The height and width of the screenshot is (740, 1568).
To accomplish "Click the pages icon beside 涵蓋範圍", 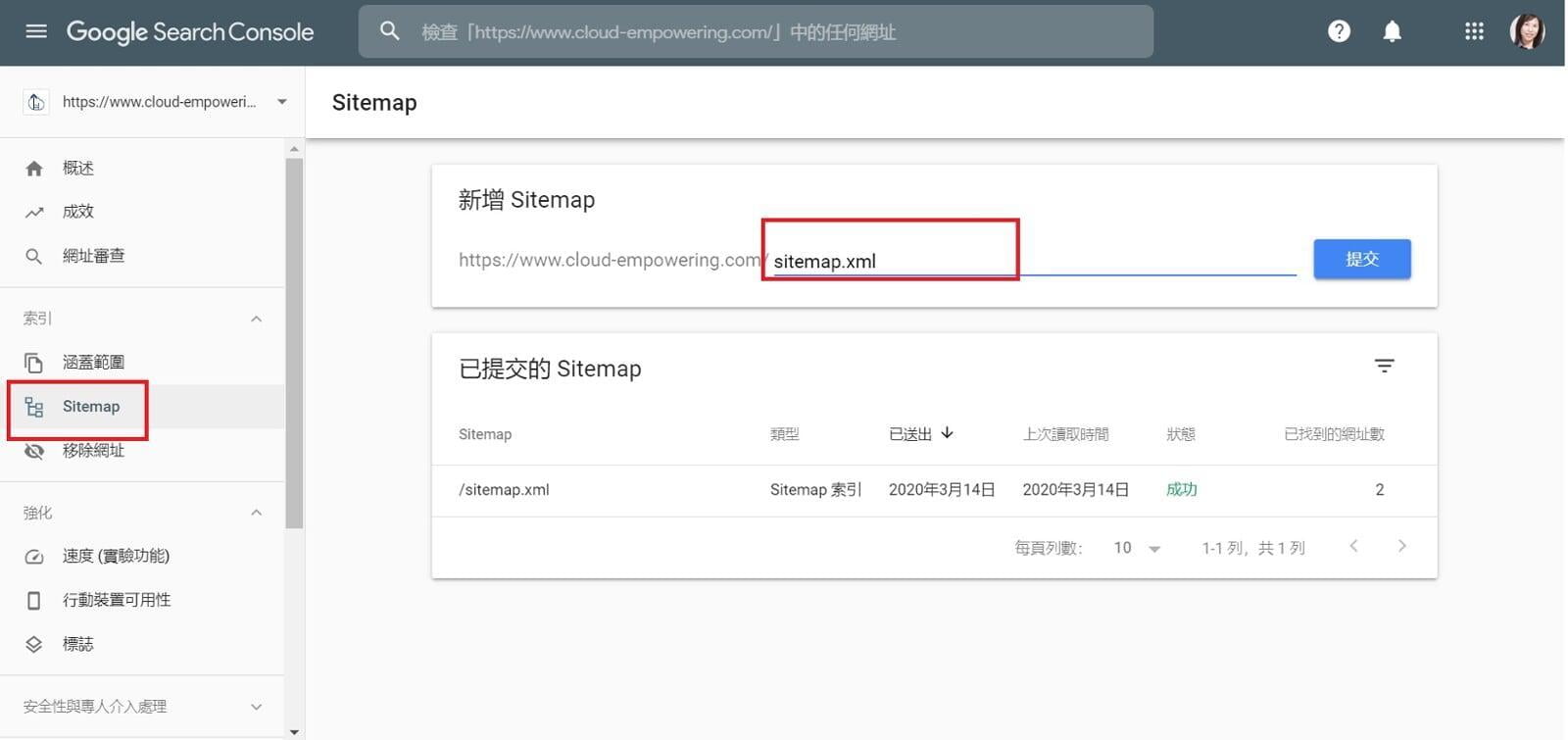I will (x=34, y=363).
